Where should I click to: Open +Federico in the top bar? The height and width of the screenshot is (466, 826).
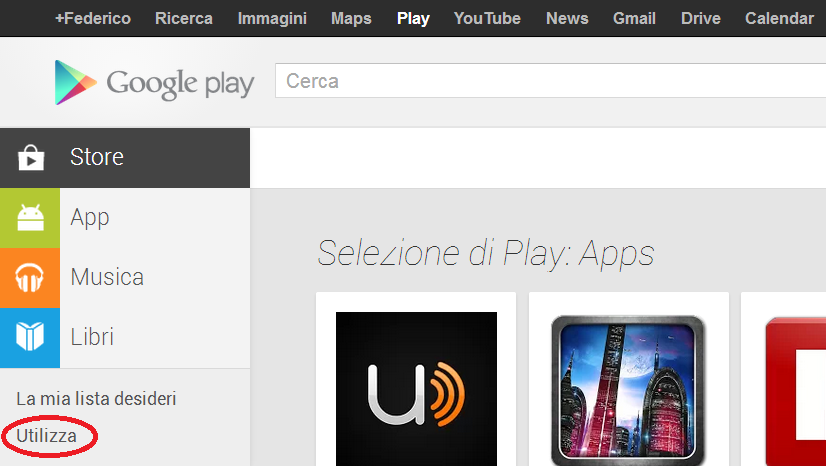coord(92,18)
